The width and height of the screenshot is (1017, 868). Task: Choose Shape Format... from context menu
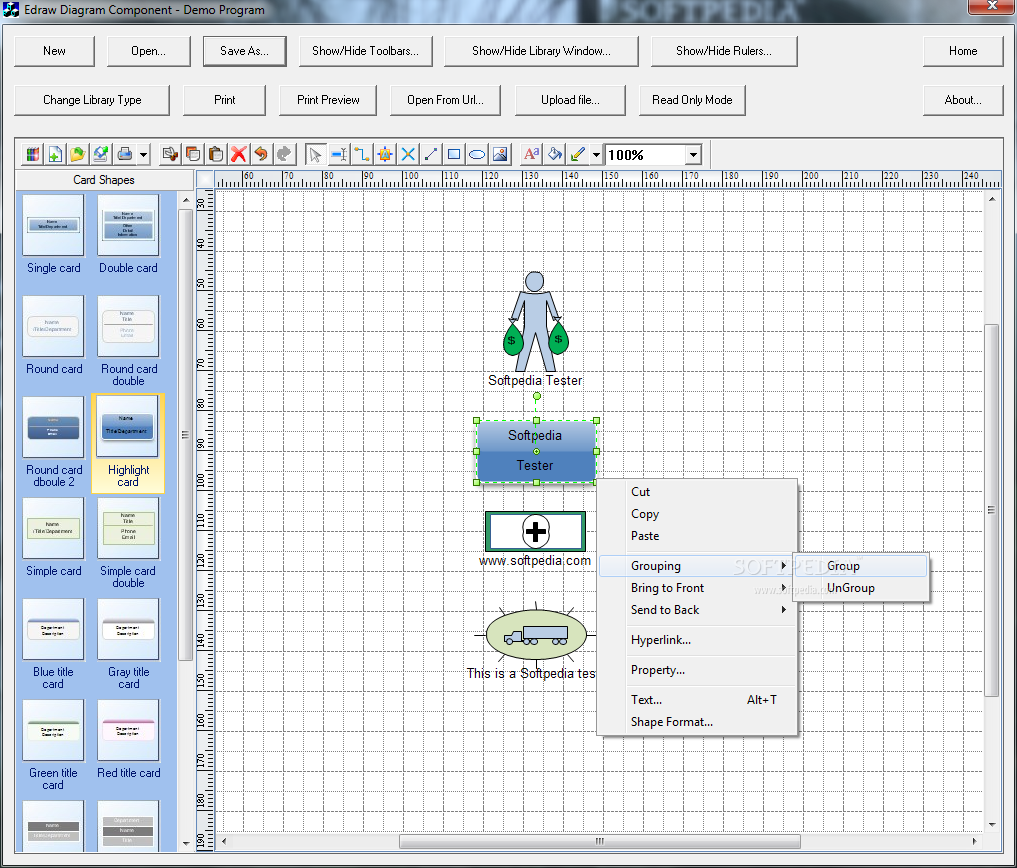(697, 721)
